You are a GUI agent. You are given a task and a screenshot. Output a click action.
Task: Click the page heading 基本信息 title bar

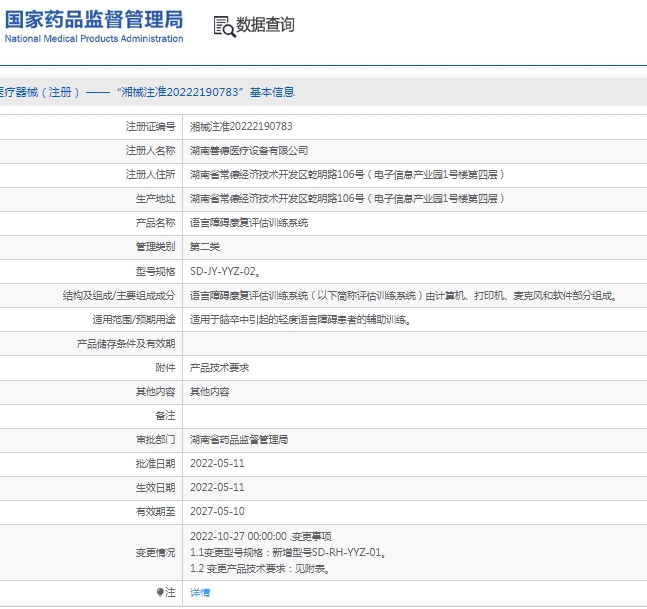click(324, 92)
